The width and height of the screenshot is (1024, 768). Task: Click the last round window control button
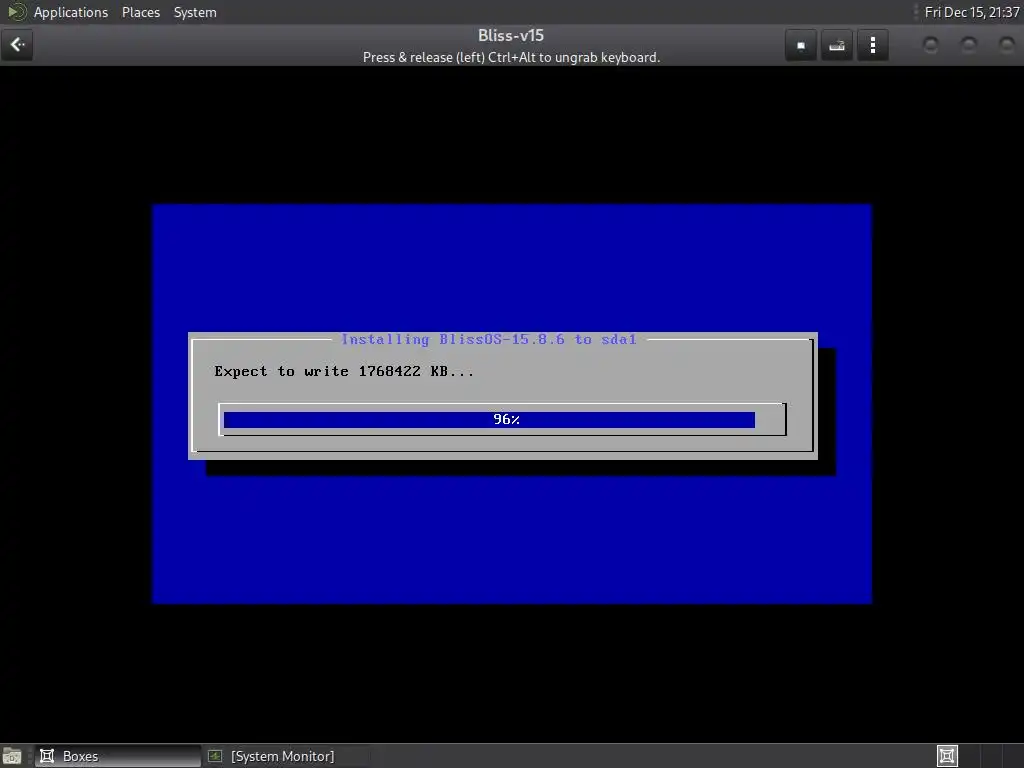tap(1006, 44)
